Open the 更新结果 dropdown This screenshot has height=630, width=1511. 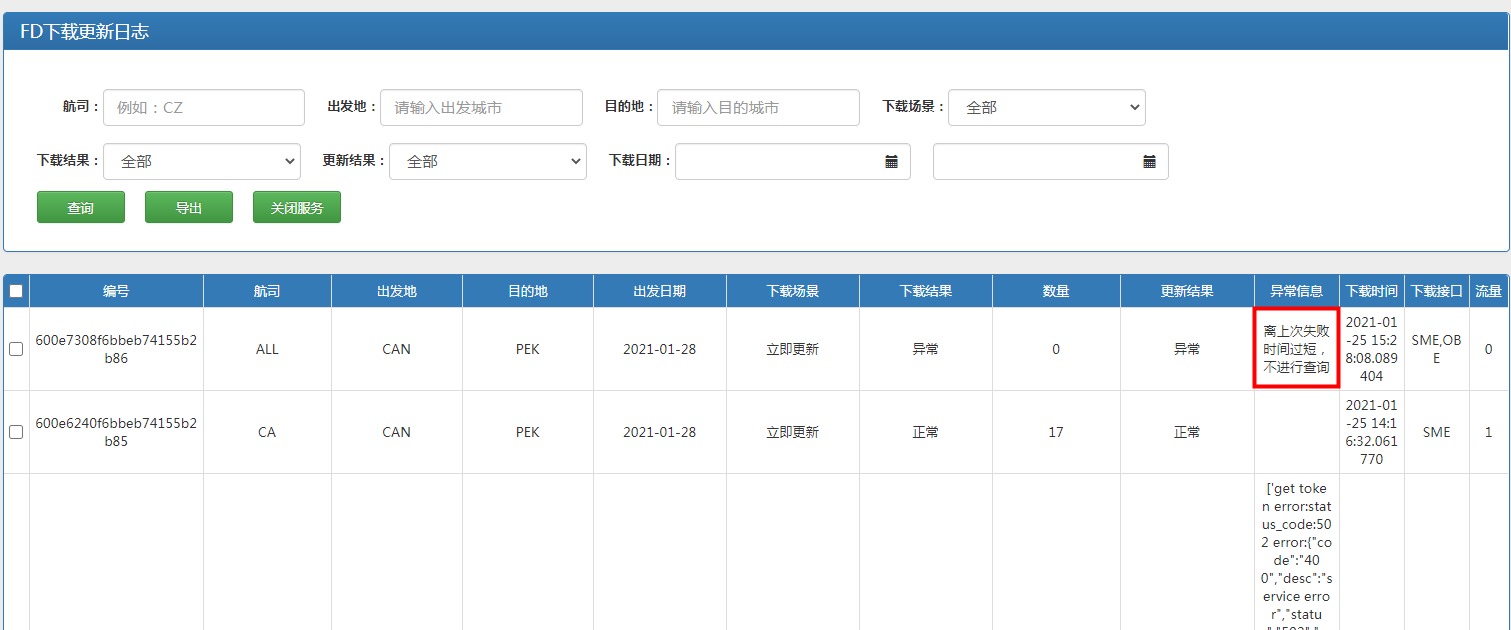[487, 162]
